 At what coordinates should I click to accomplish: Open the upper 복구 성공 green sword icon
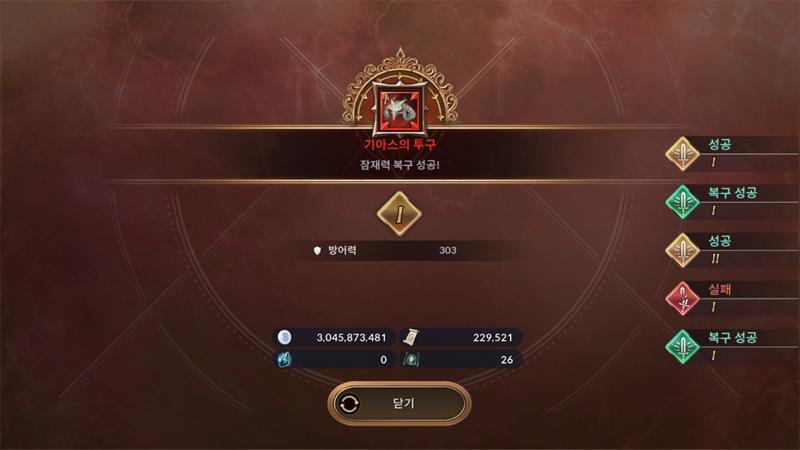(682, 202)
